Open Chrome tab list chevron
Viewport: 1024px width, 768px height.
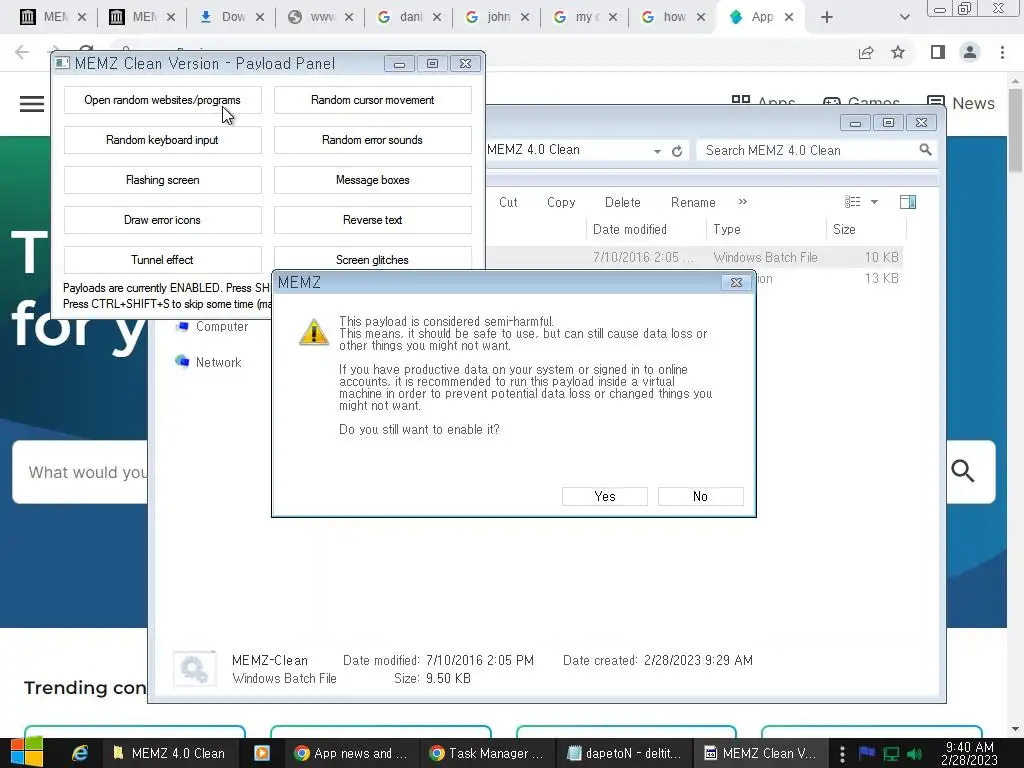(x=904, y=17)
